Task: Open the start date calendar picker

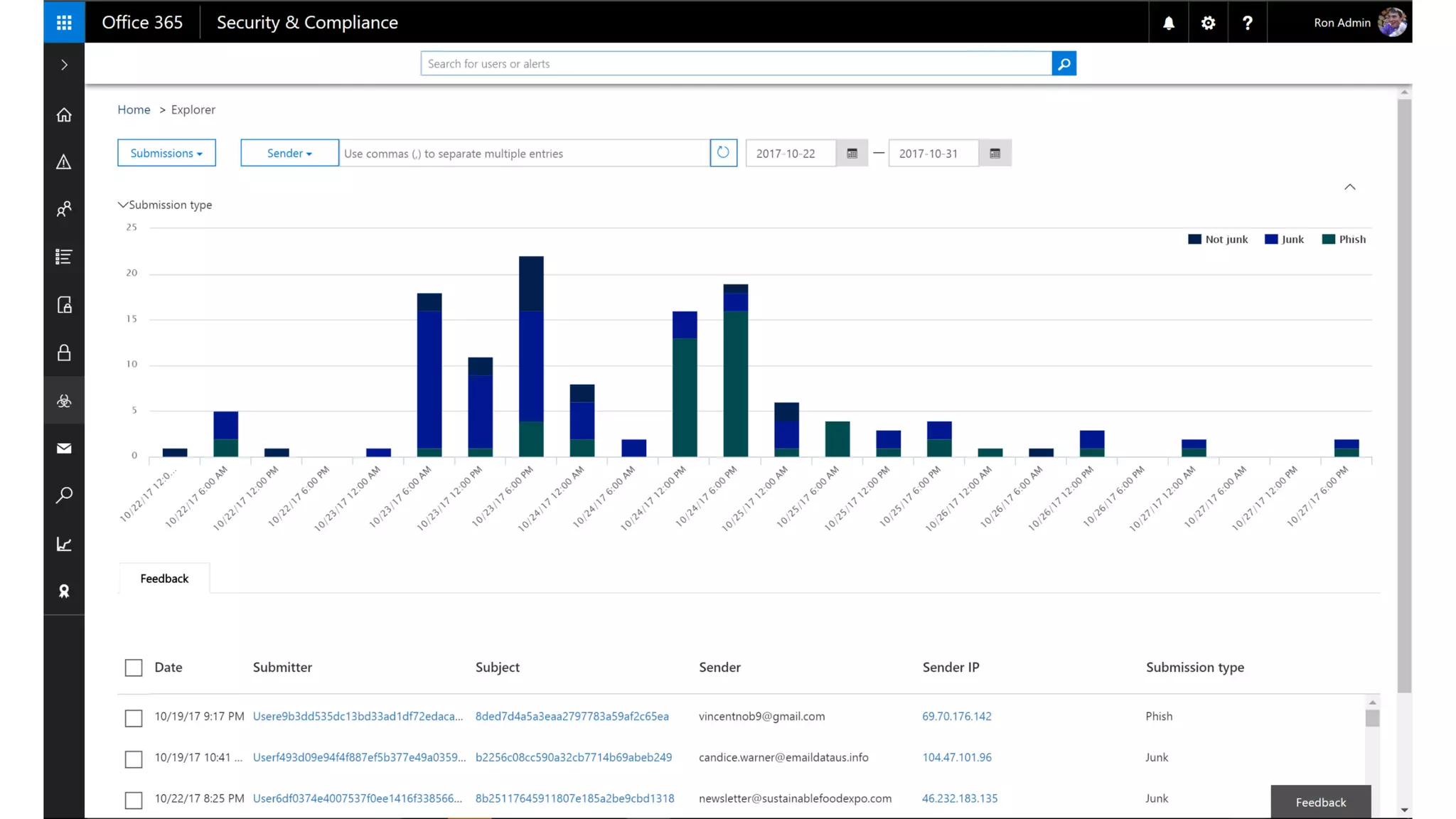Action: pos(852,154)
